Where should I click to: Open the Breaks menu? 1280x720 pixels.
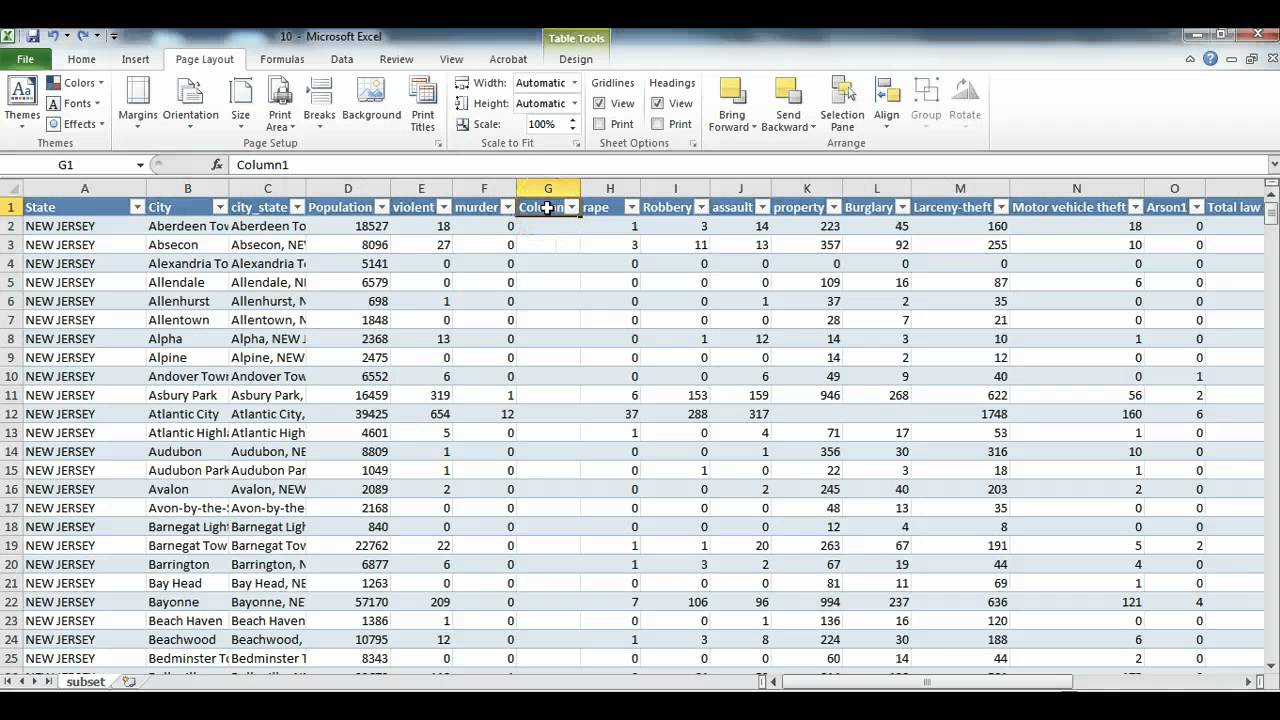[x=319, y=103]
